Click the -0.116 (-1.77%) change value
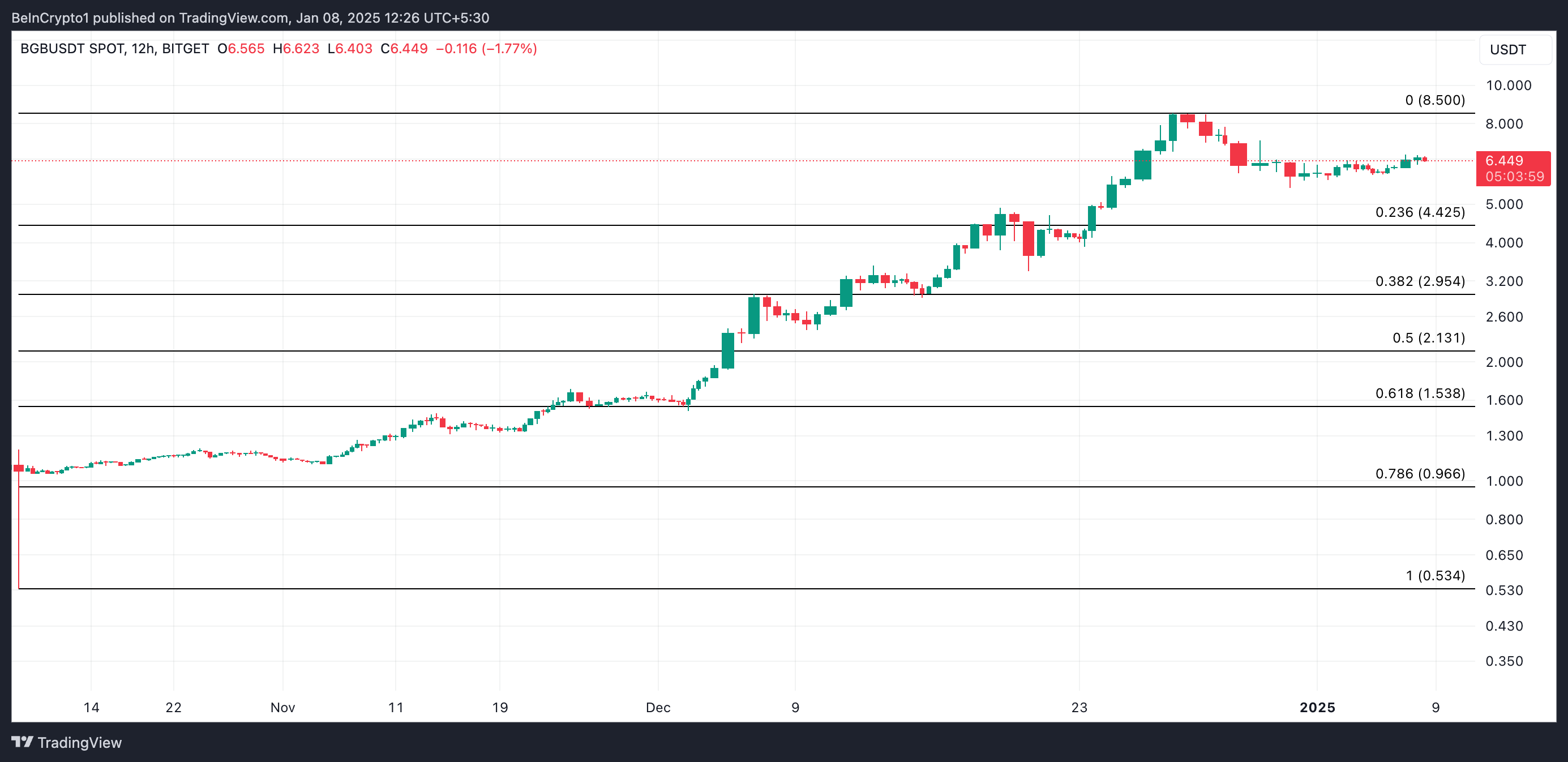The height and width of the screenshot is (762, 1568). pos(486,49)
